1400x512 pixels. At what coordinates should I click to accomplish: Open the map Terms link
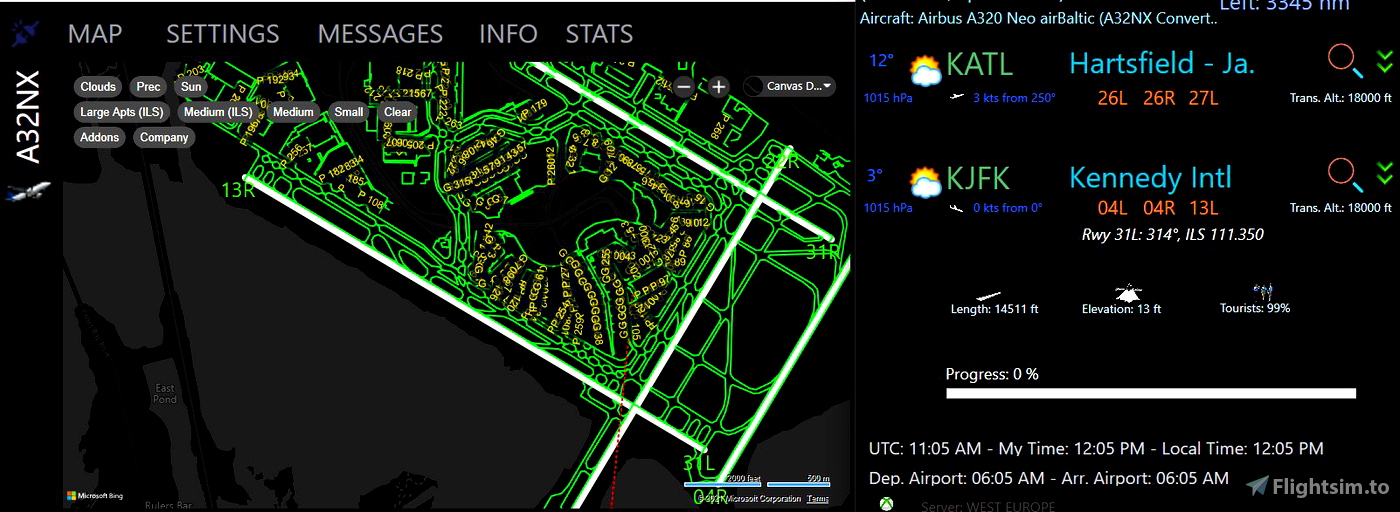click(x=818, y=499)
